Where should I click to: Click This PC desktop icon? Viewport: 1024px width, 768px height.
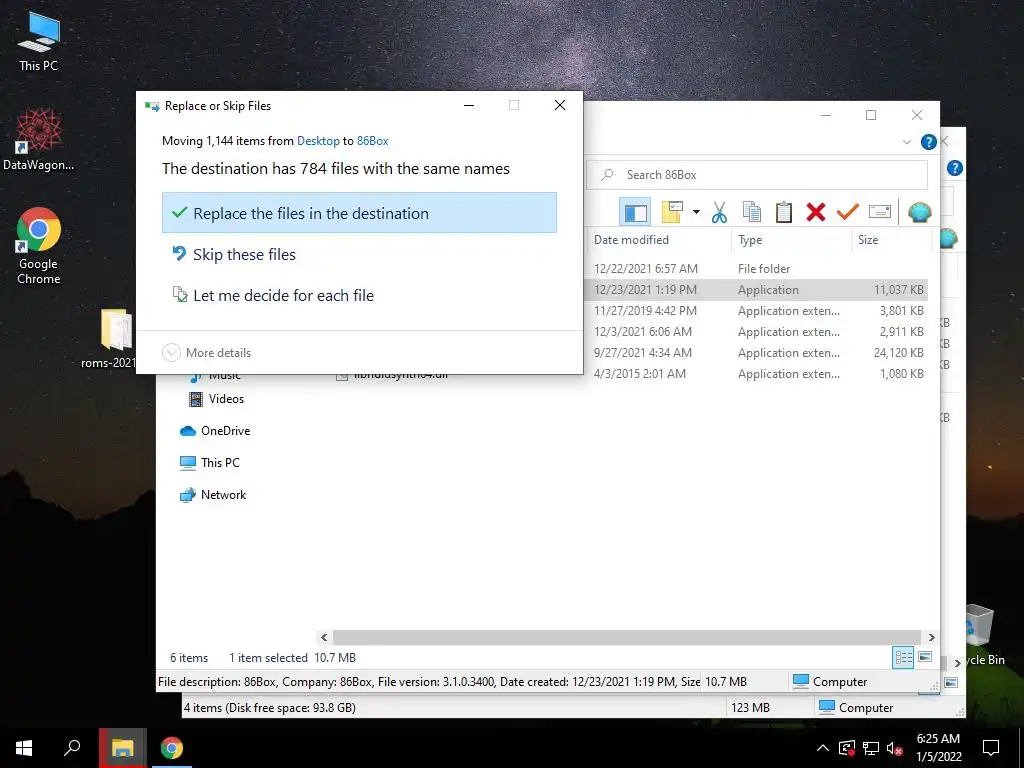[x=39, y=40]
